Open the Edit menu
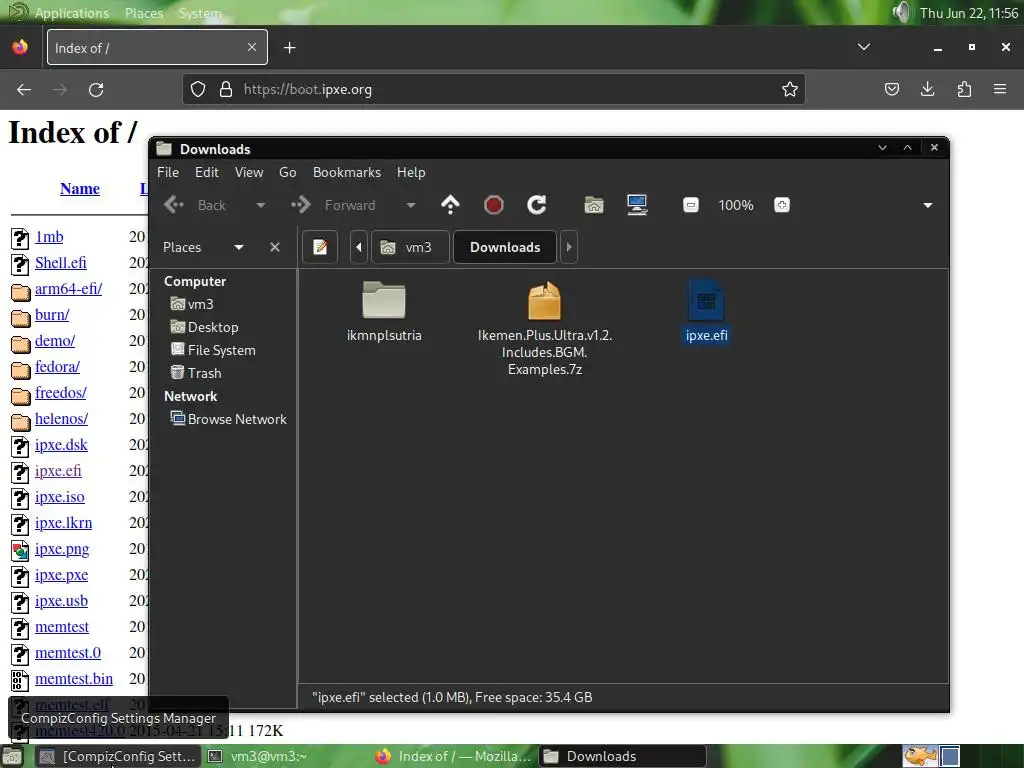Viewport: 1024px width, 768px height. click(206, 172)
